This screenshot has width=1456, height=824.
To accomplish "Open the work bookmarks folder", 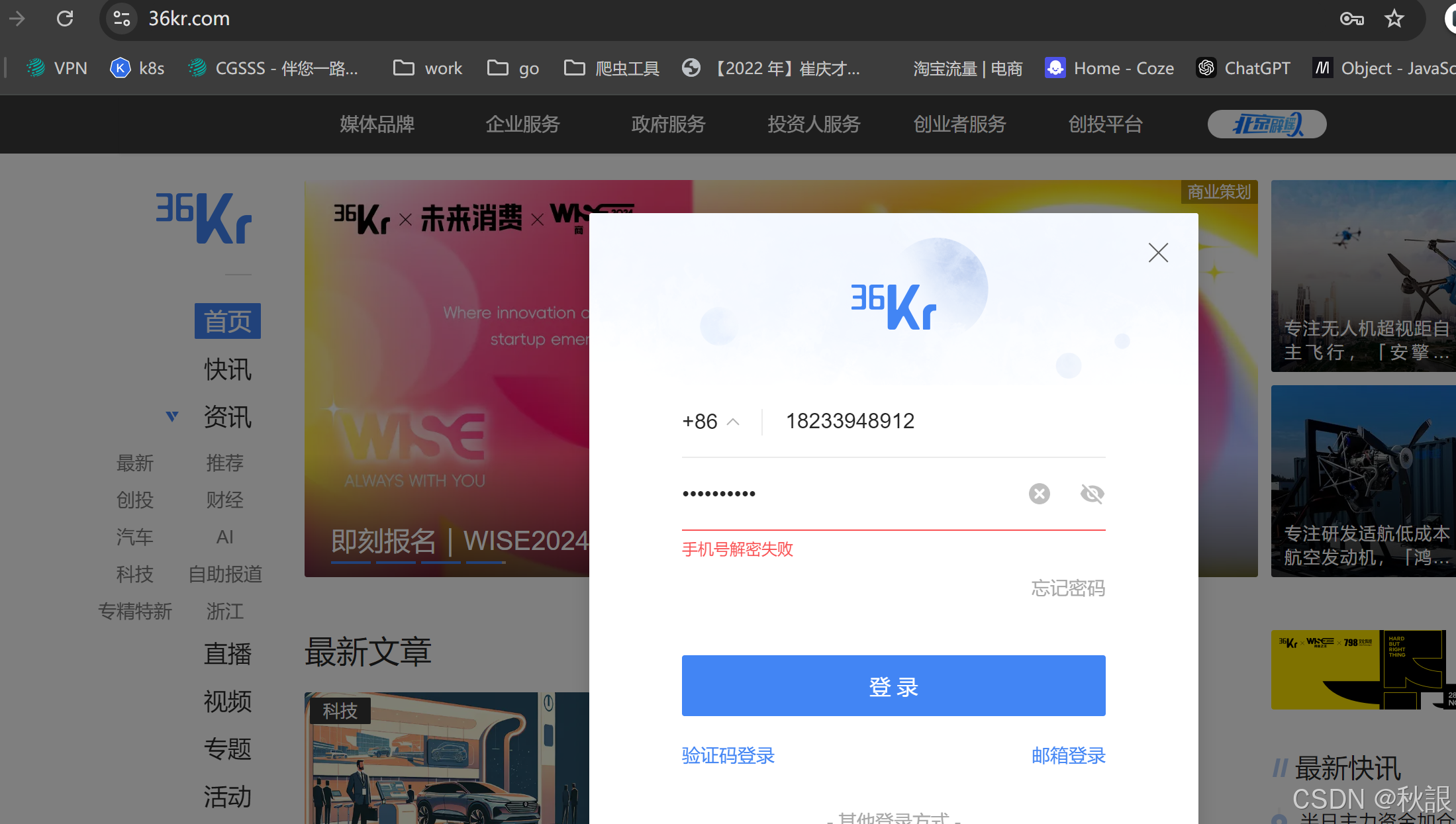I will click(427, 68).
